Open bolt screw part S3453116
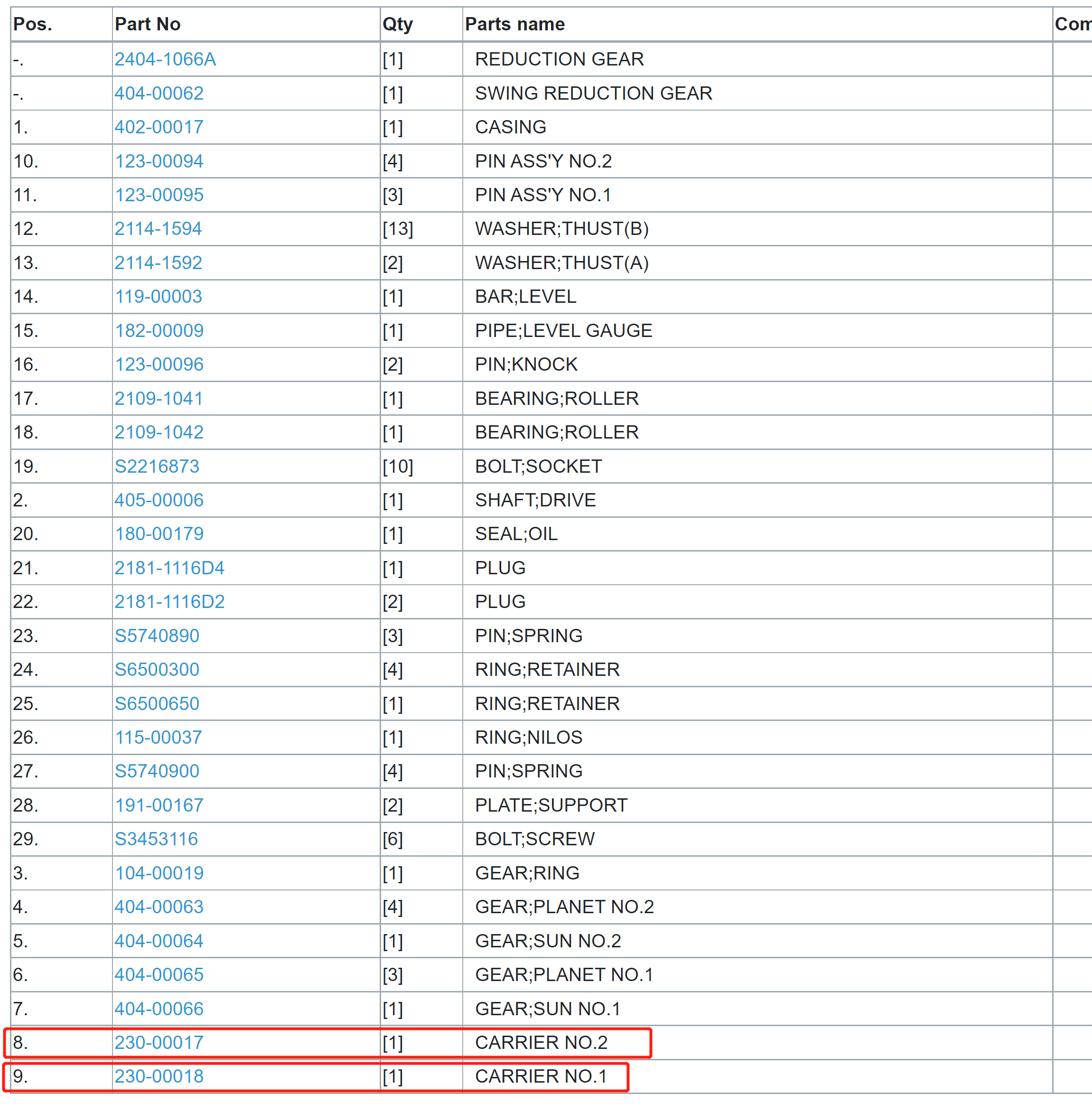The height and width of the screenshot is (1113, 1092). (156, 839)
